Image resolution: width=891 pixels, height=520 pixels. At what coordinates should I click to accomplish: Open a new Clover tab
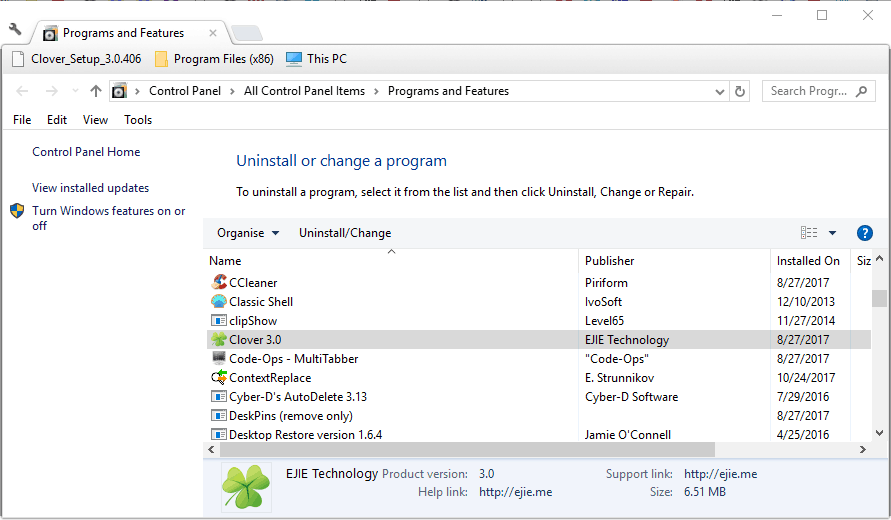[247, 33]
